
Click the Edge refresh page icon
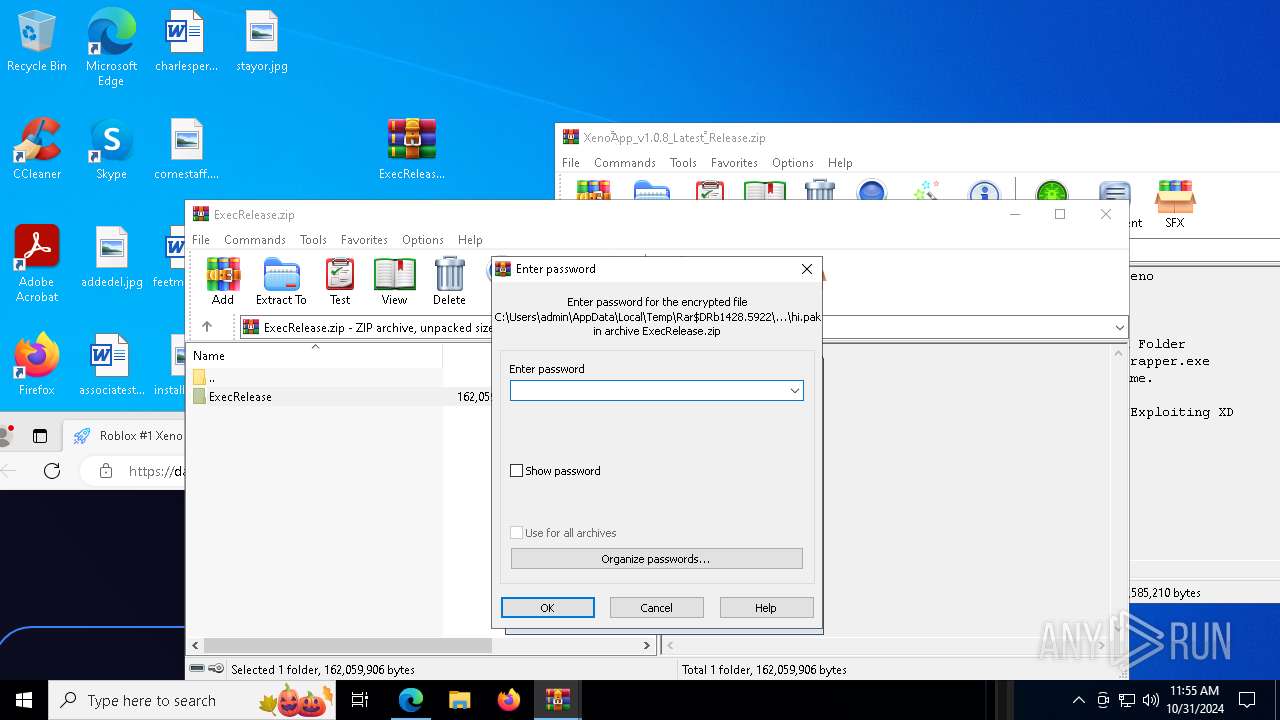(52, 471)
